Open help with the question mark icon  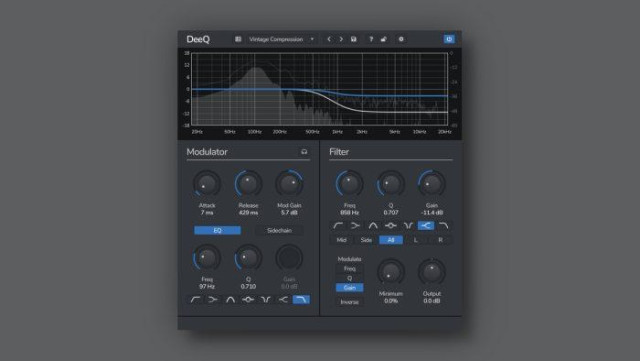pyautogui.click(x=371, y=39)
